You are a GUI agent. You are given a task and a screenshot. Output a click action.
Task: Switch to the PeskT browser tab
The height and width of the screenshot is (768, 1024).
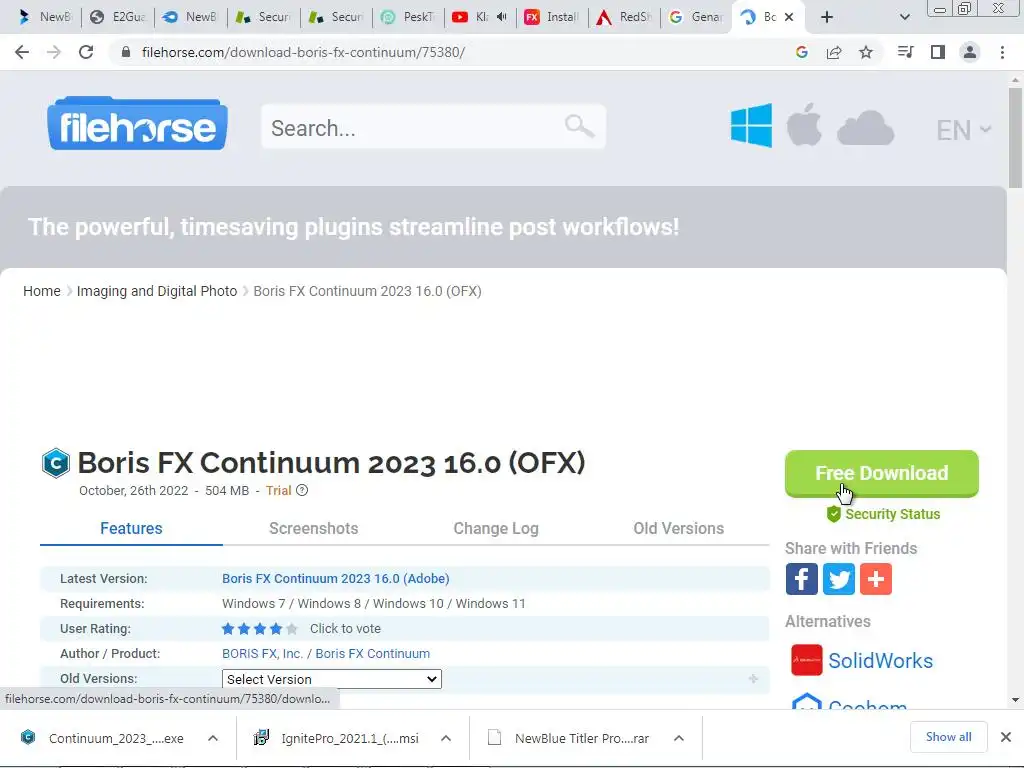tap(408, 17)
